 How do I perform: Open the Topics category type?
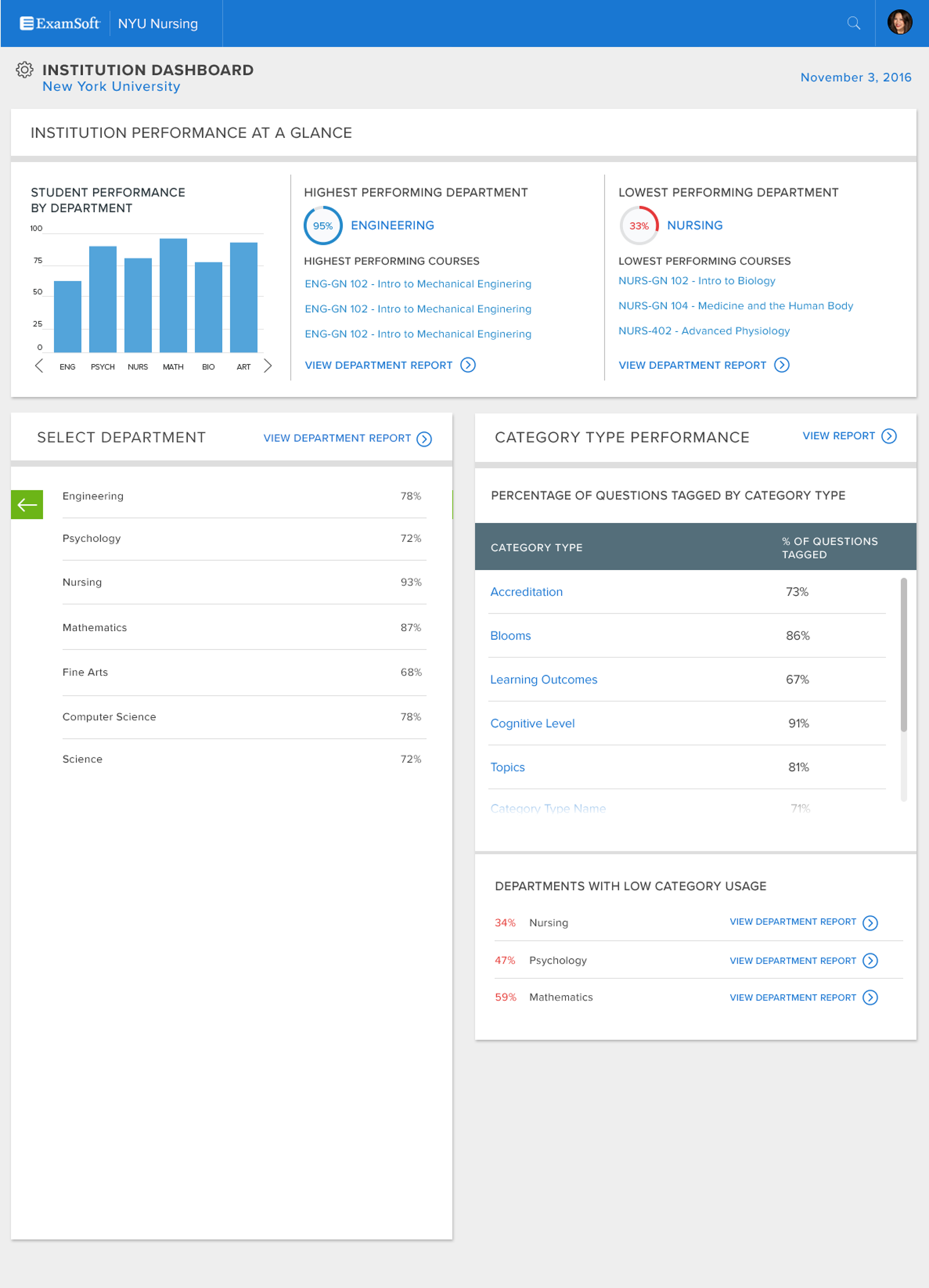point(507,767)
